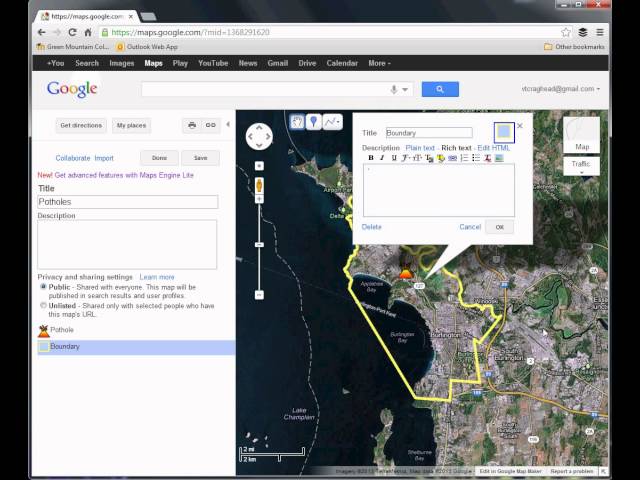The width and height of the screenshot is (640, 480).
Task: Switch description to Plain text
Action: point(420,148)
